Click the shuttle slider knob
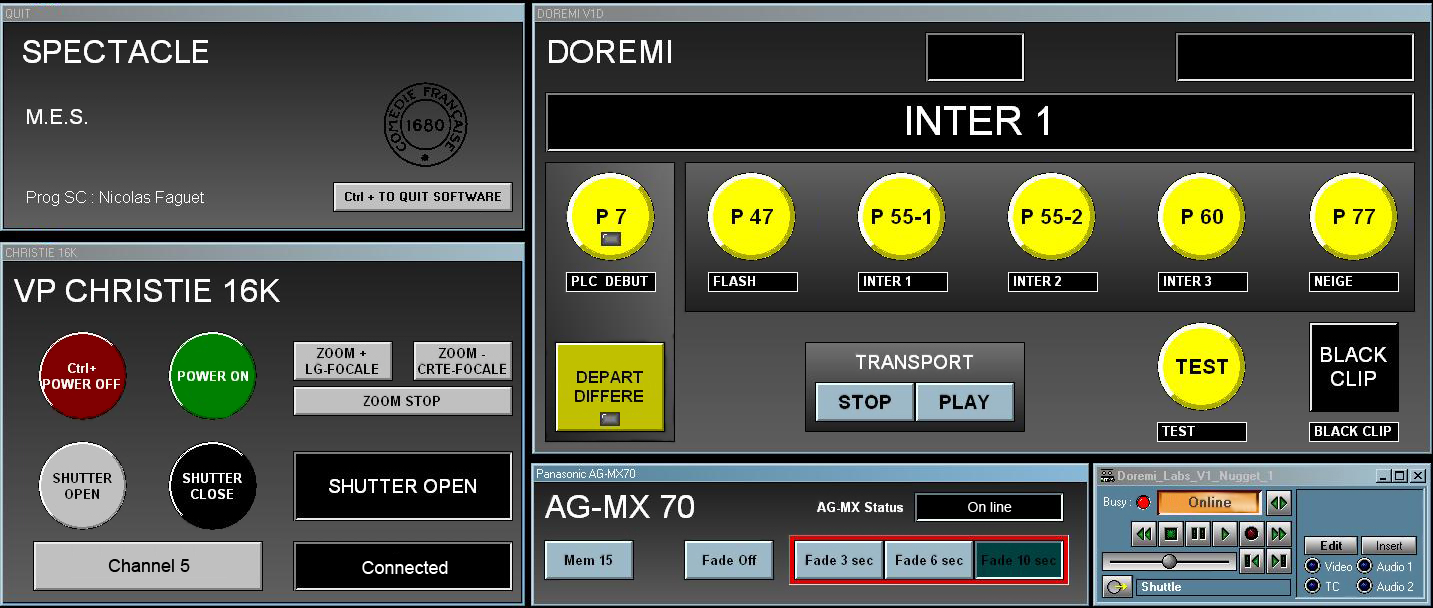Viewport: 1433px width, 608px height. 1169,561
